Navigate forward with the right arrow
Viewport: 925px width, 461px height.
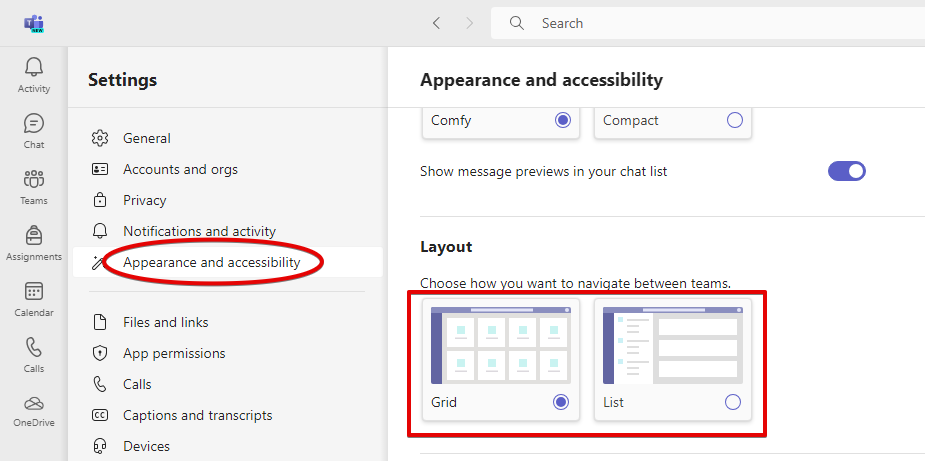pos(469,23)
